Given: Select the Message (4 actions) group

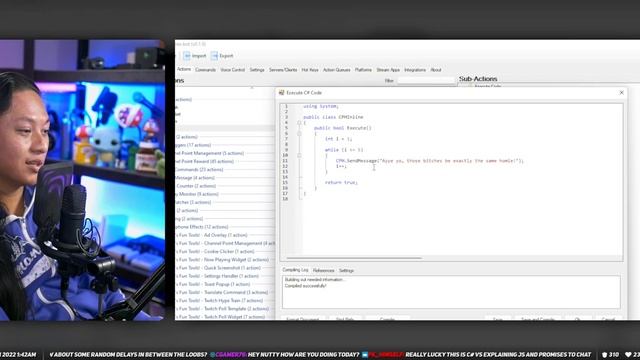Looking at the screenshot, I should [x=195, y=178].
